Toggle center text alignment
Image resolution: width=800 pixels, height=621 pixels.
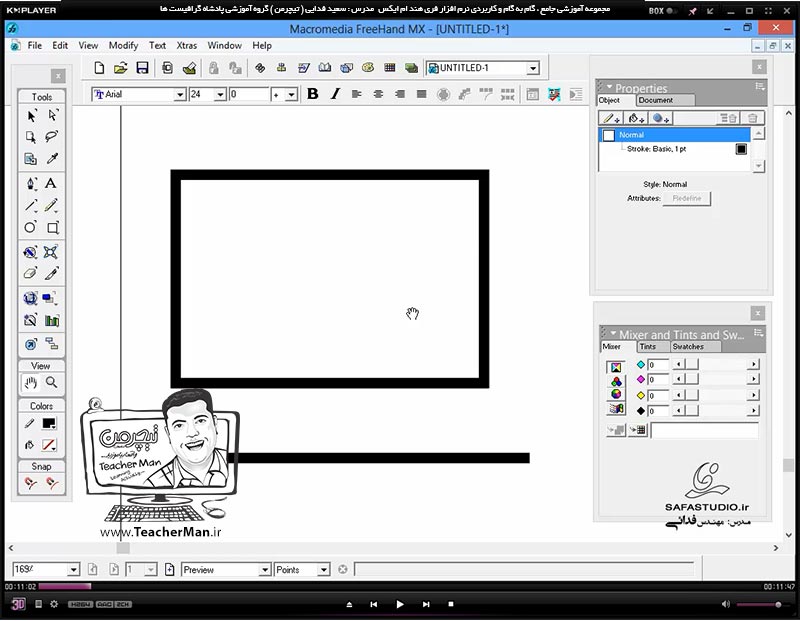378,94
